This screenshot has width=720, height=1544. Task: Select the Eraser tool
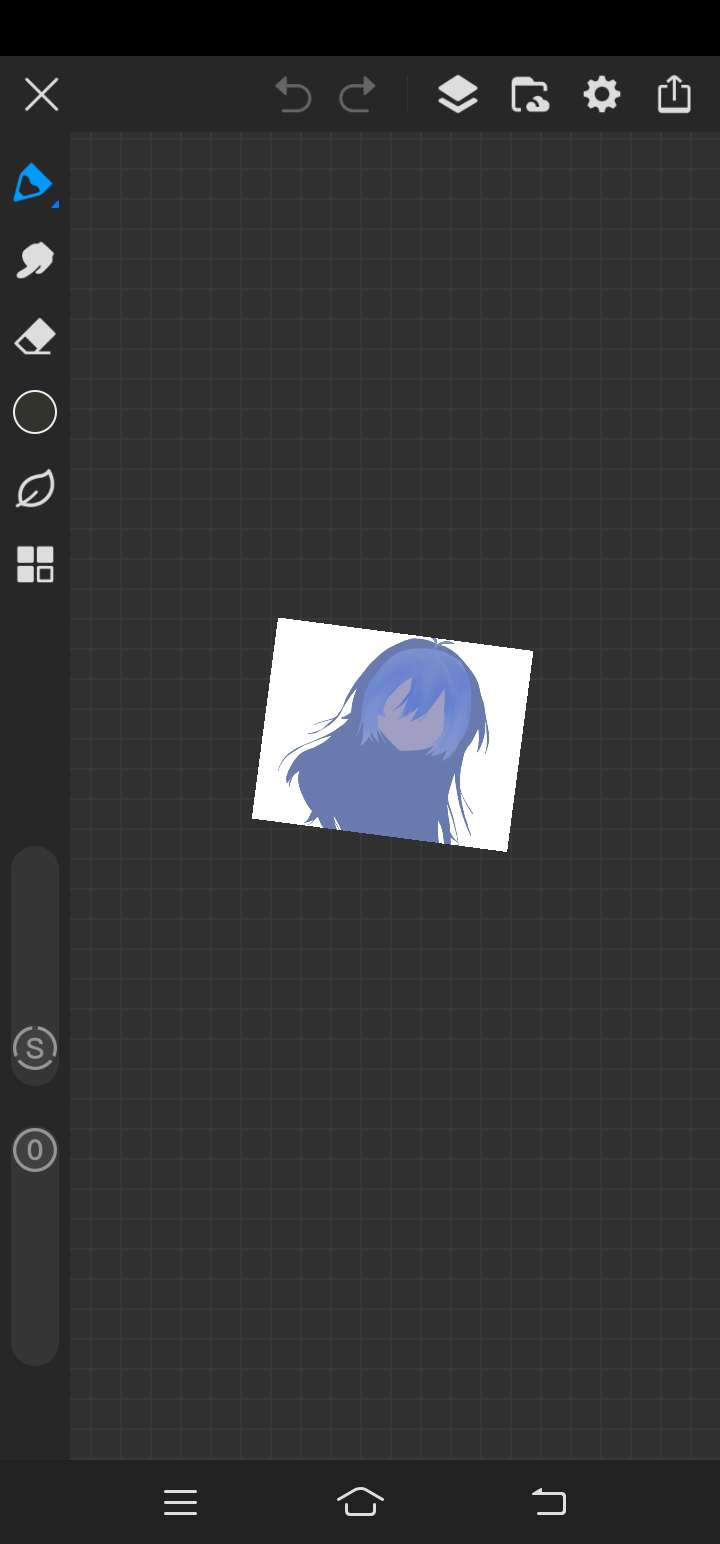coord(35,338)
